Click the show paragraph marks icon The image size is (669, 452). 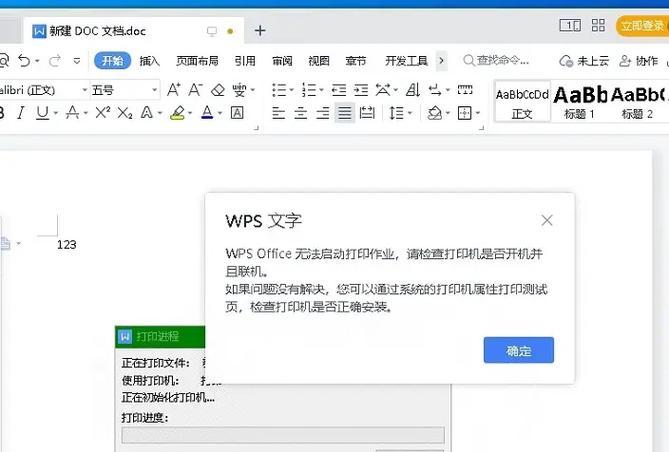435,90
